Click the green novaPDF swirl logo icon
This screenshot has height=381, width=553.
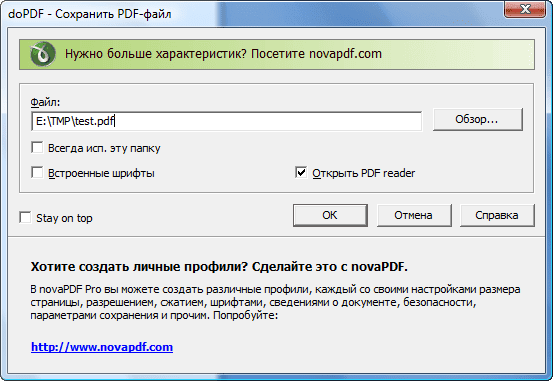[43, 54]
